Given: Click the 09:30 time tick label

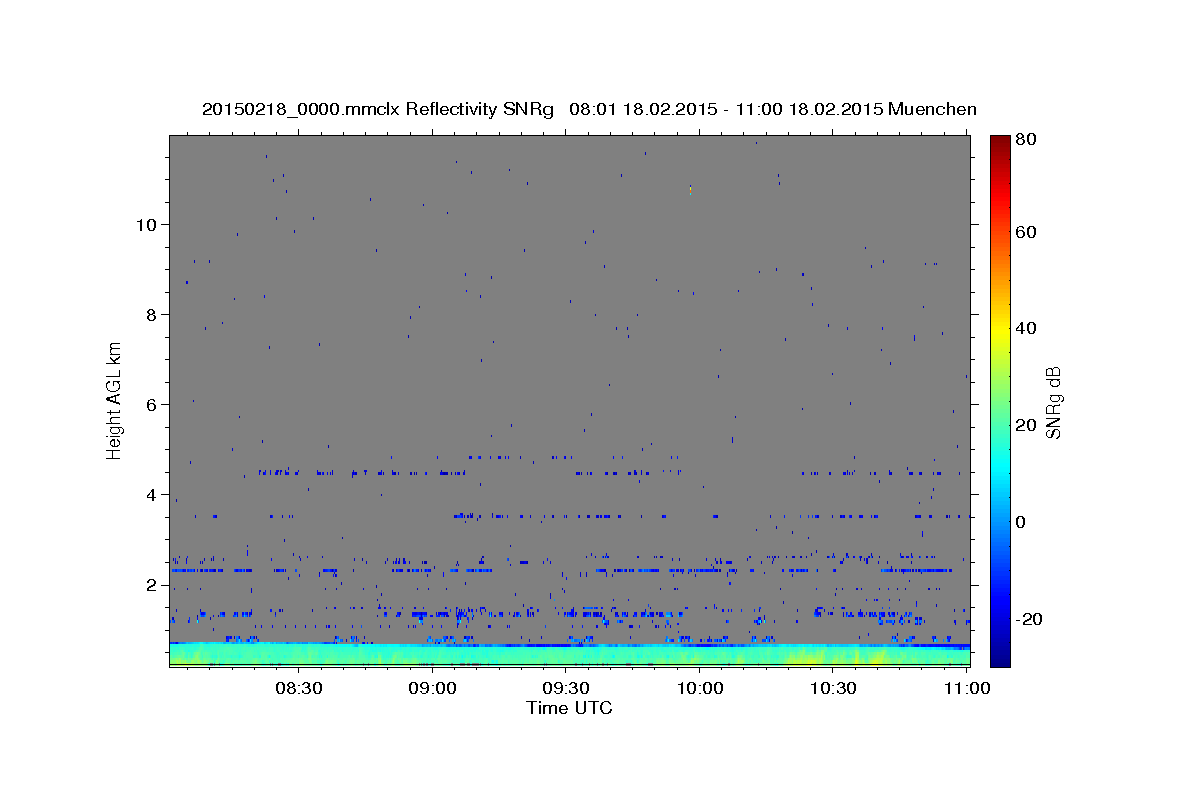Looking at the screenshot, I should point(567,688).
